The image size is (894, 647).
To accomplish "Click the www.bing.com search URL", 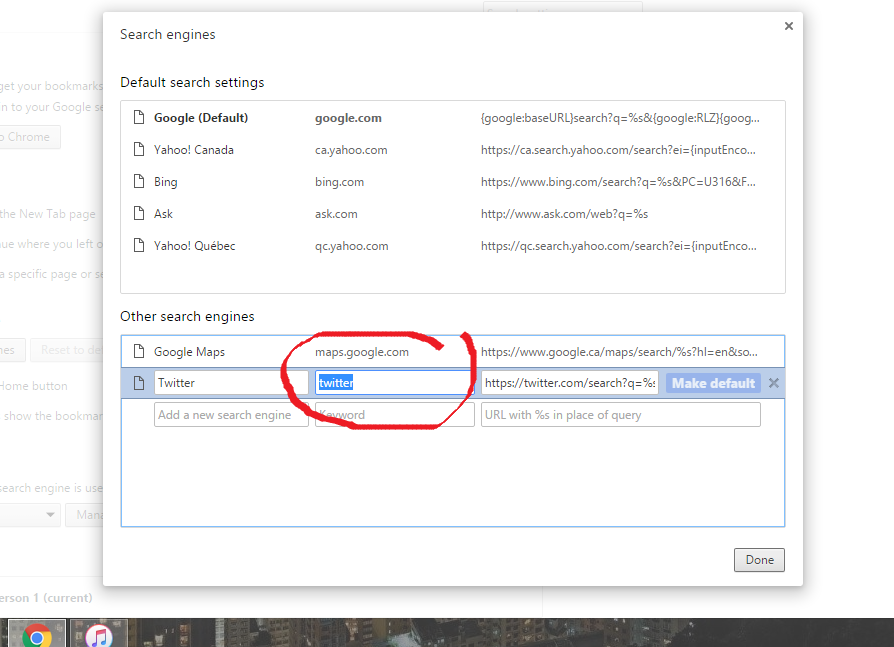I will click(x=619, y=182).
